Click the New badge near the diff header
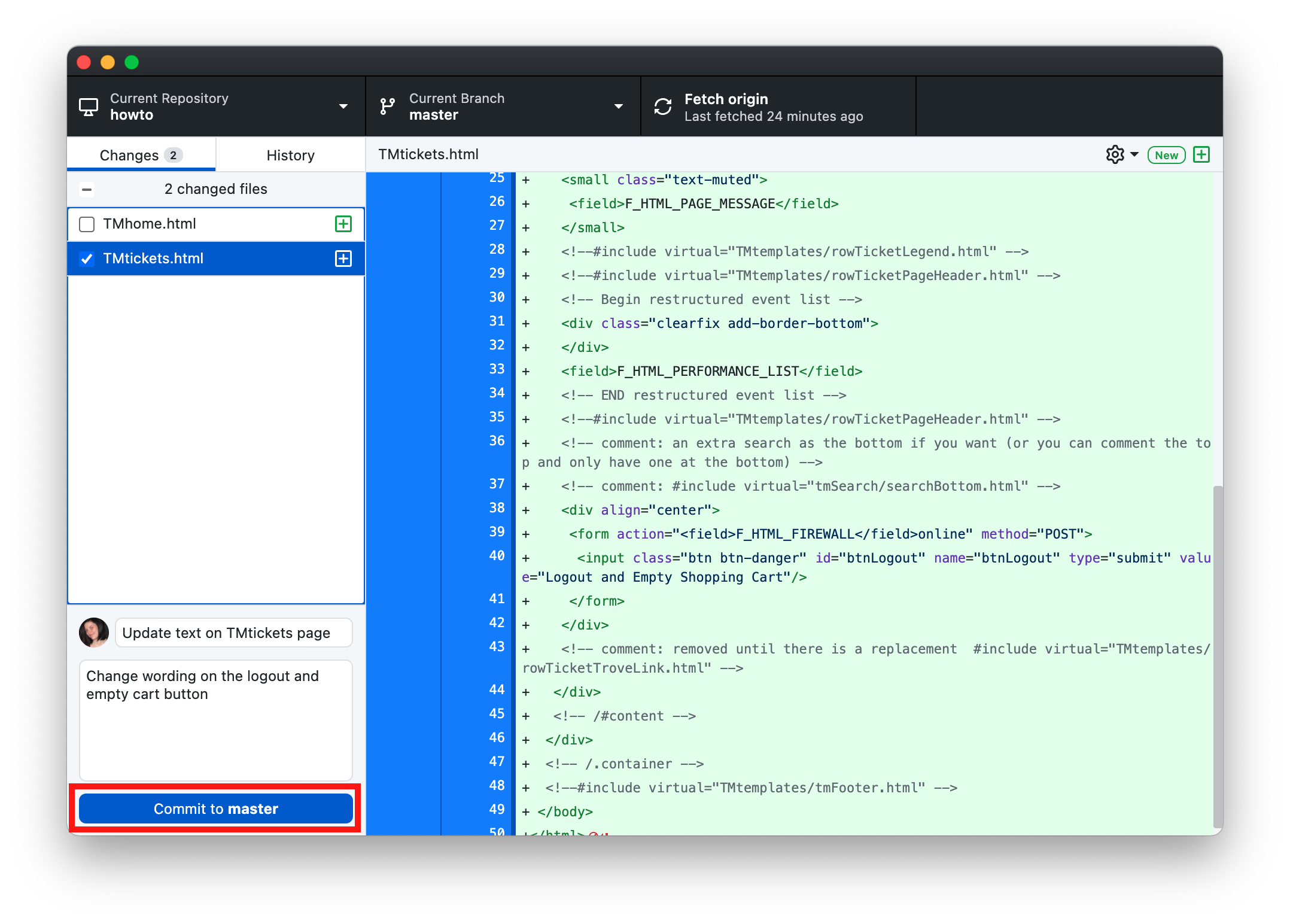The height and width of the screenshot is (924, 1290). pyautogui.click(x=1166, y=154)
